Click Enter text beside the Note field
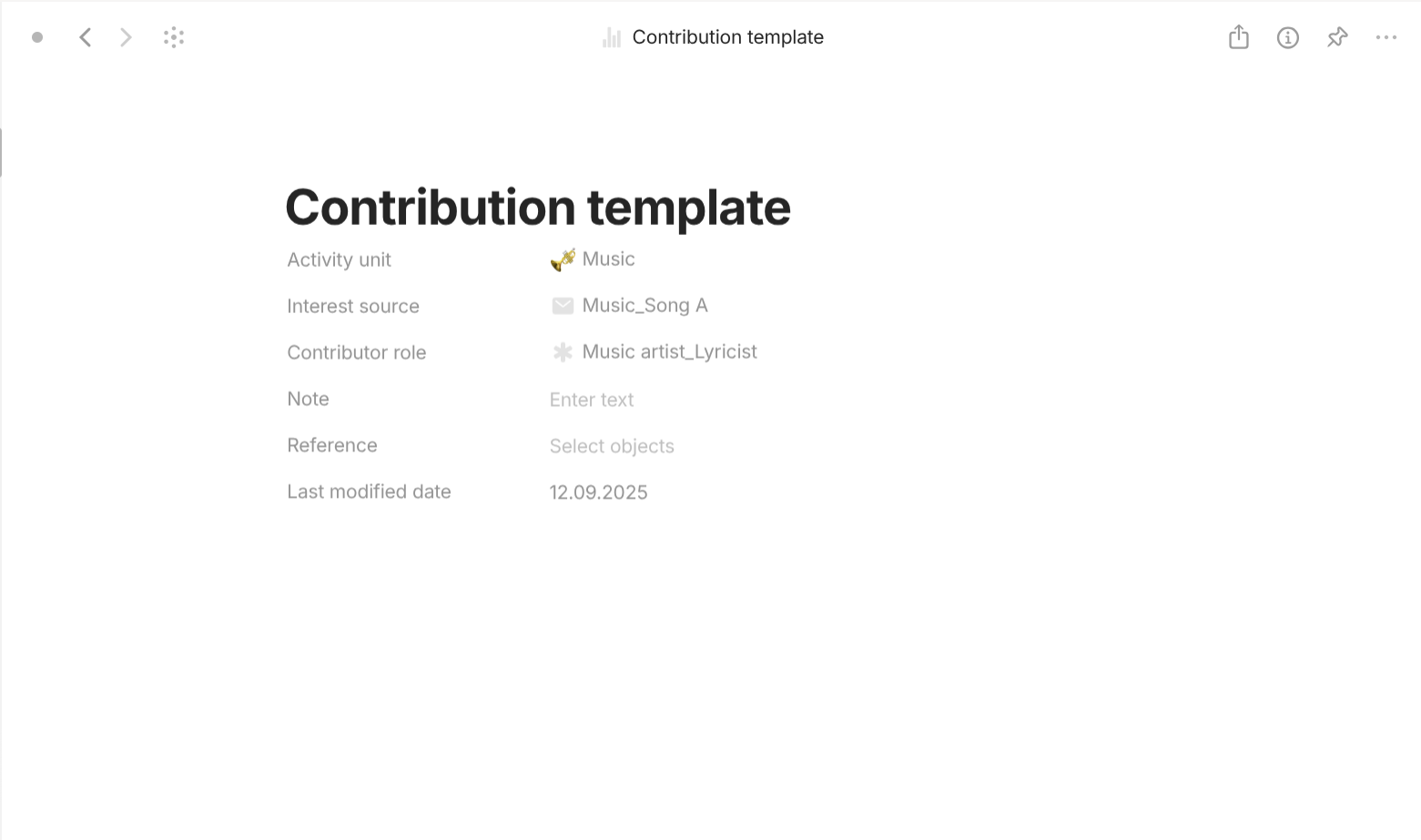Image resolution: width=1421 pixels, height=840 pixels. tap(591, 400)
